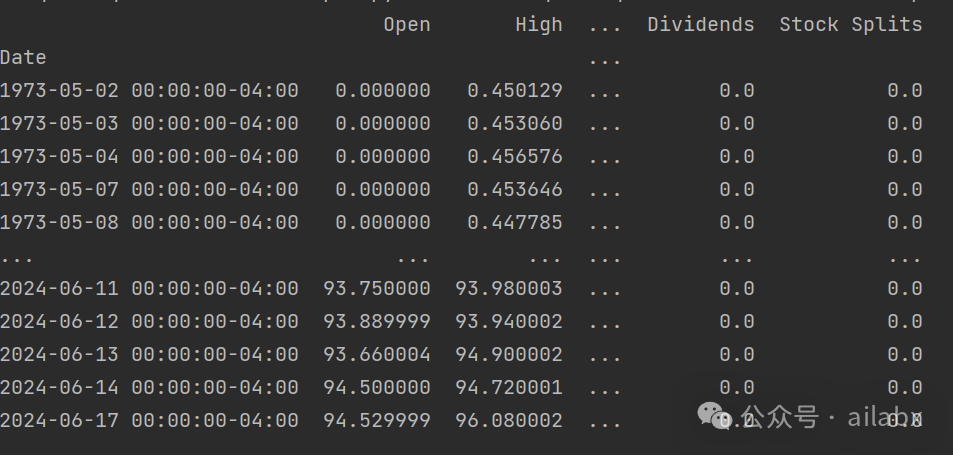
Task: Click the High column header
Action: (539, 25)
